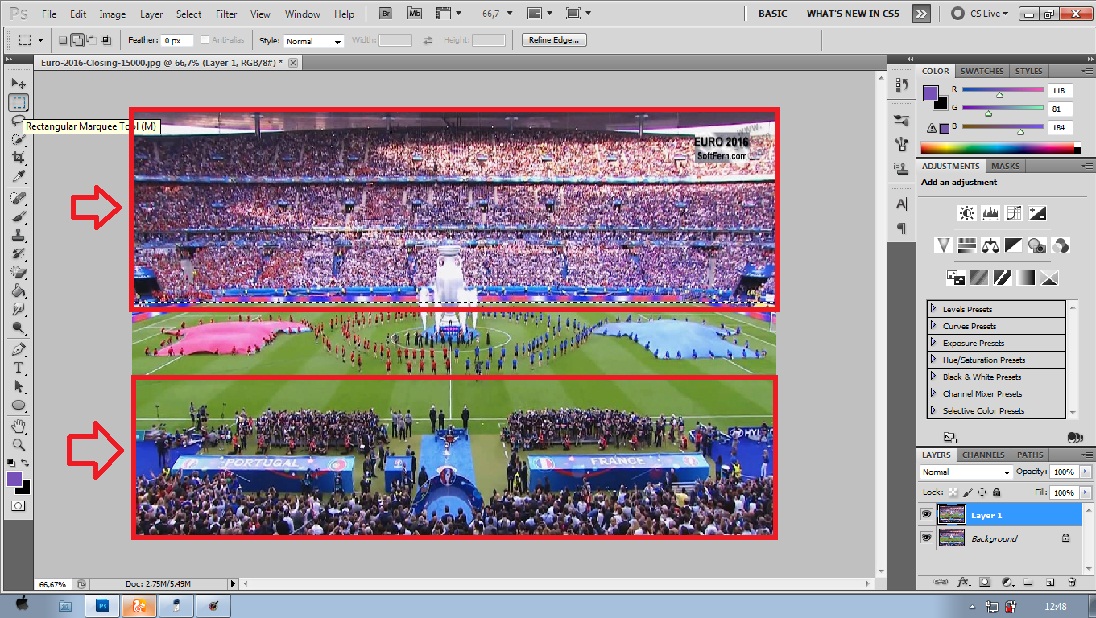Image resolution: width=1096 pixels, height=618 pixels.
Task: Open the layer blend mode dropdown
Action: [966, 472]
